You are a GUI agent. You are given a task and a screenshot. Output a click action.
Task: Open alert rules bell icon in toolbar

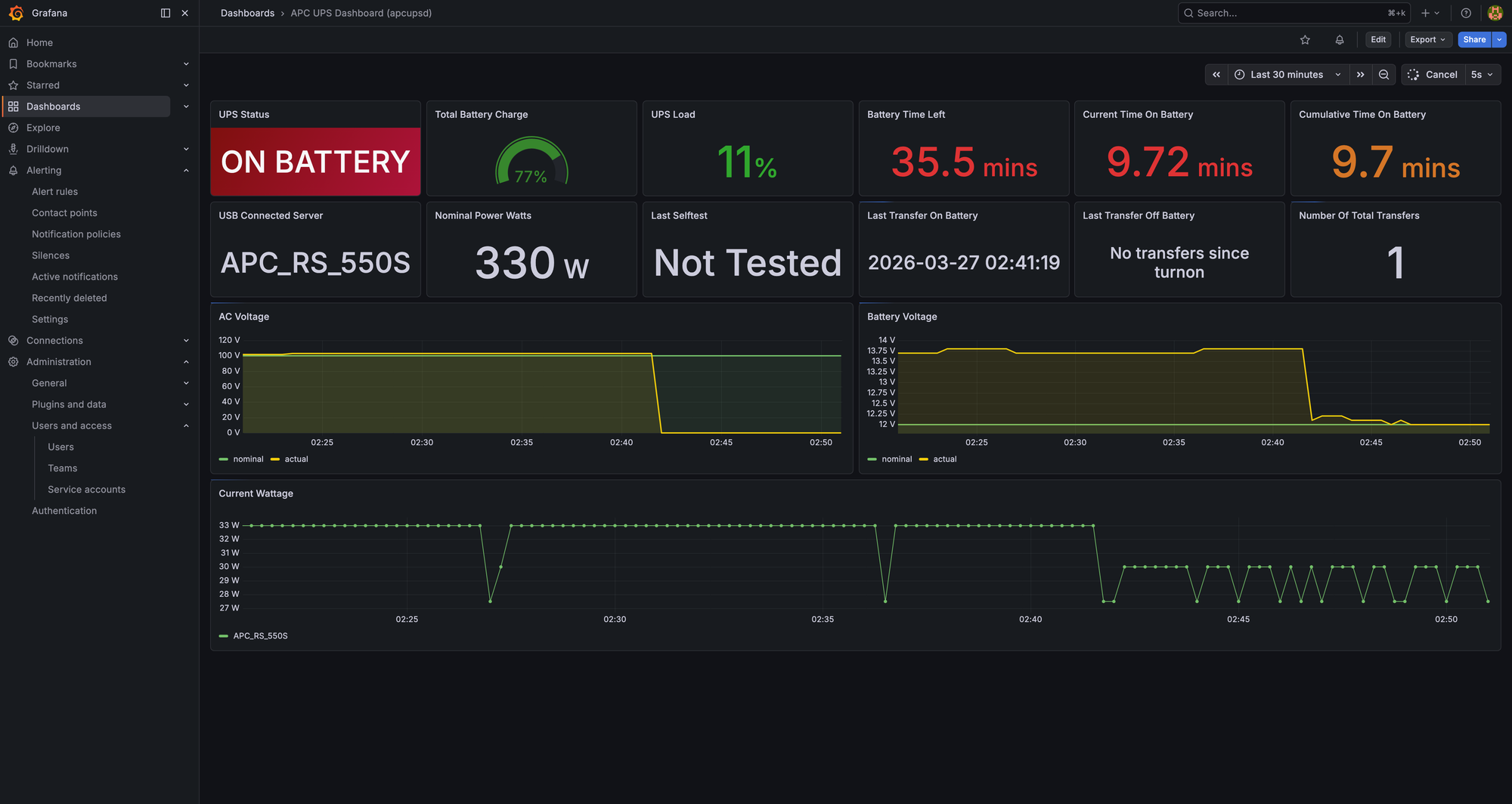click(x=1339, y=40)
